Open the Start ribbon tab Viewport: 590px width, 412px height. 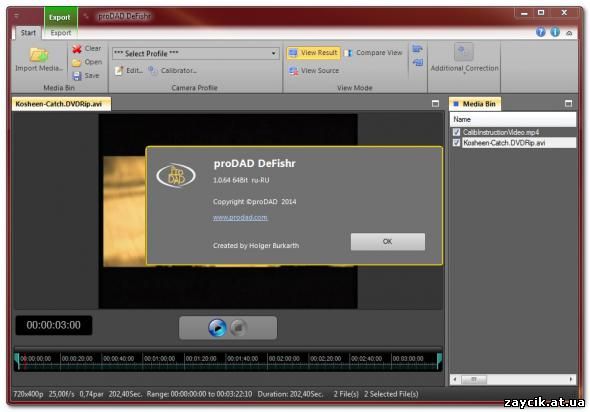pyautogui.click(x=28, y=33)
